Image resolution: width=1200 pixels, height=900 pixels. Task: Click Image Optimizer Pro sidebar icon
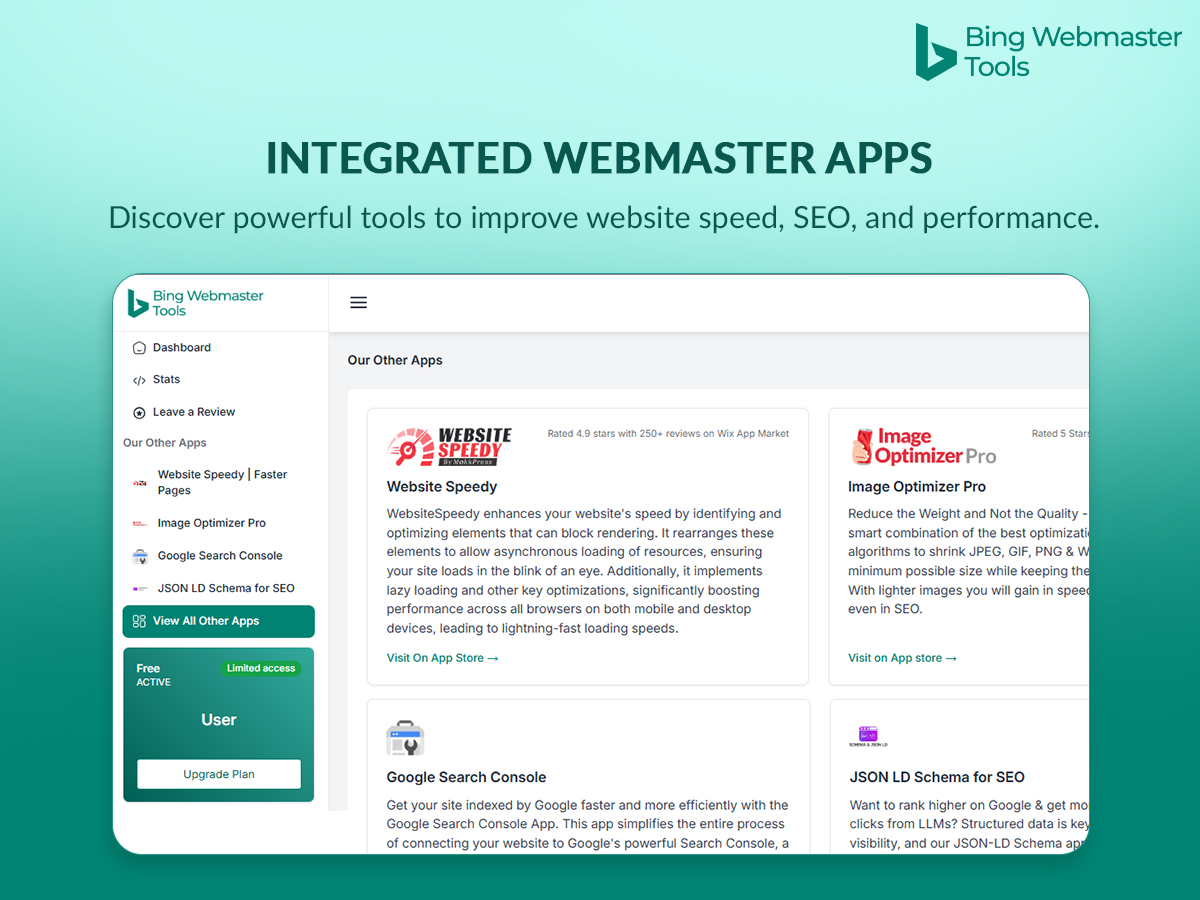tap(140, 523)
